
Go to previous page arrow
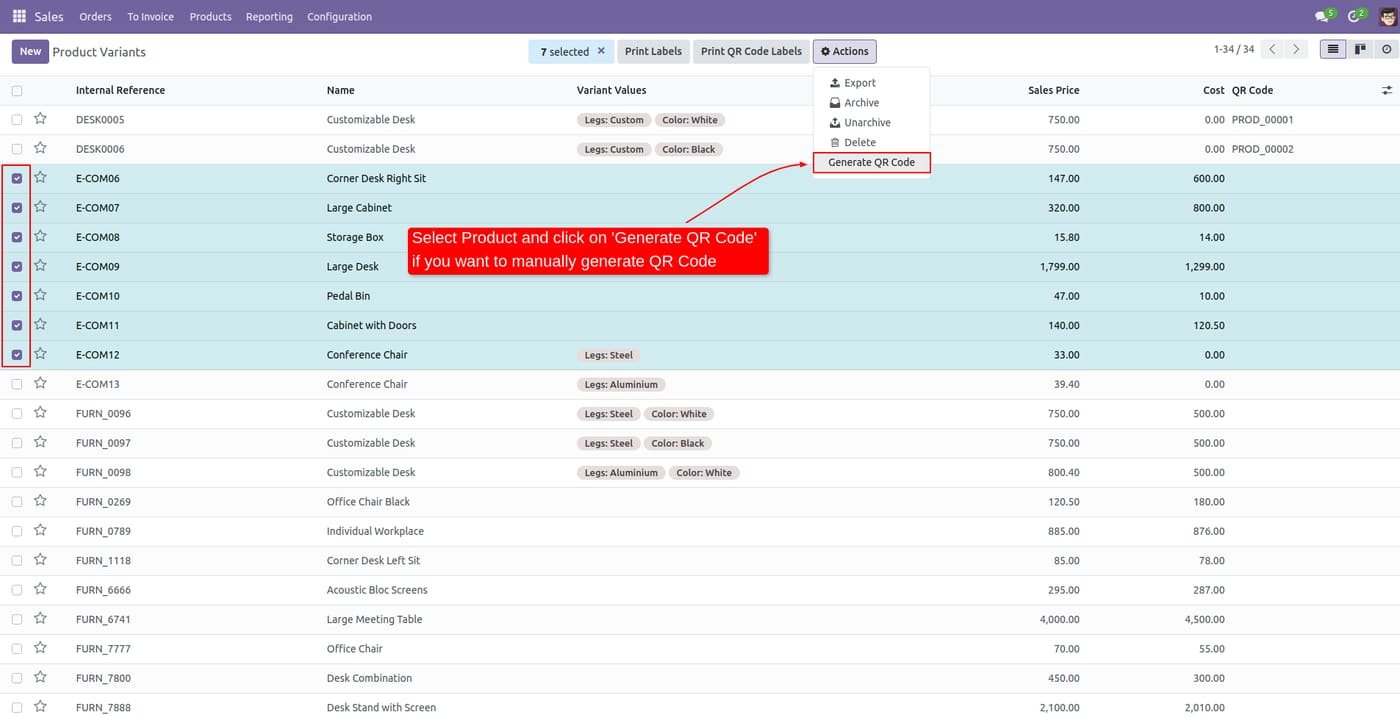1272,49
